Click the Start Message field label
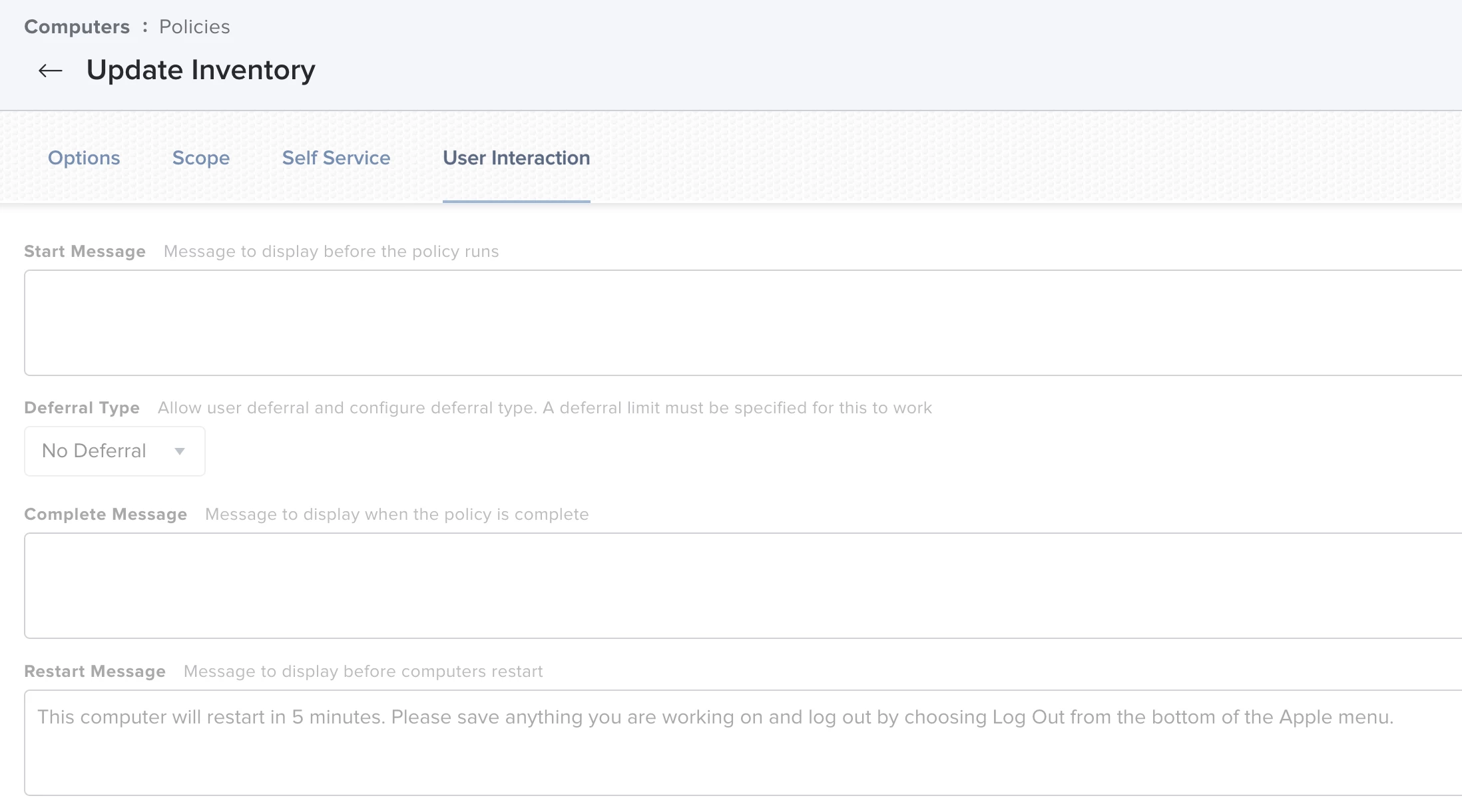This screenshot has width=1462, height=812. pyautogui.click(x=85, y=252)
